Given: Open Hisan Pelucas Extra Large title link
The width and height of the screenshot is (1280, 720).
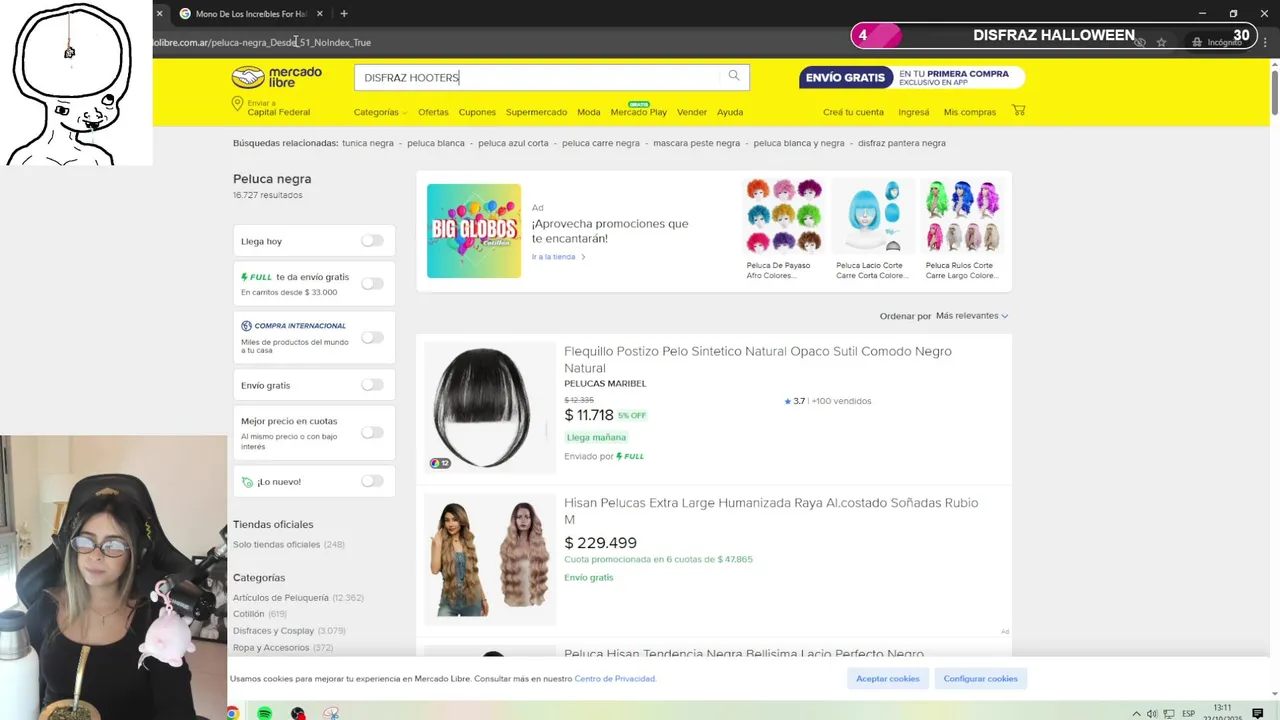Looking at the screenshot, I should coord(771,510).
